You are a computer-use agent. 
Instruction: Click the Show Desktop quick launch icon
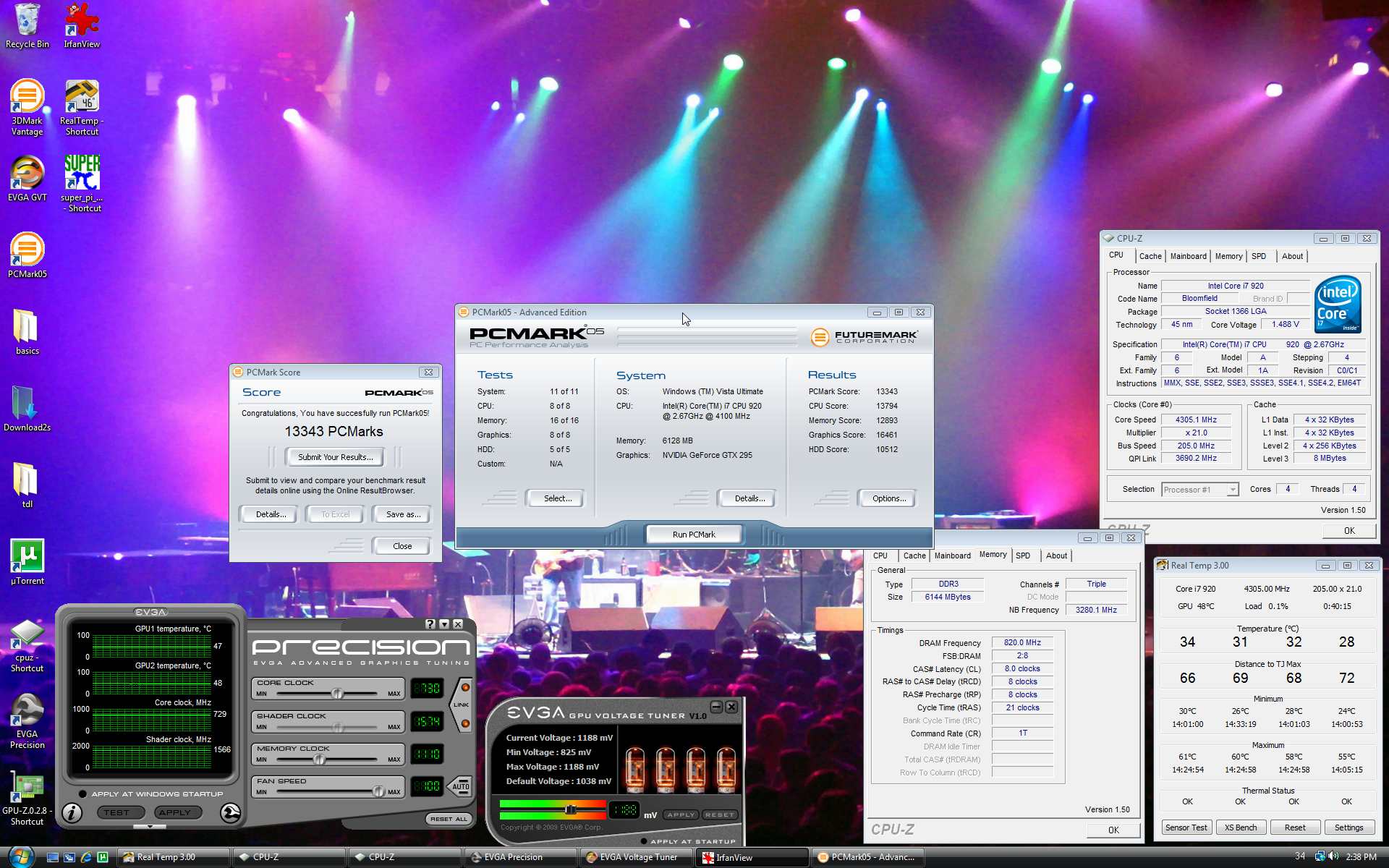[52, 857]
